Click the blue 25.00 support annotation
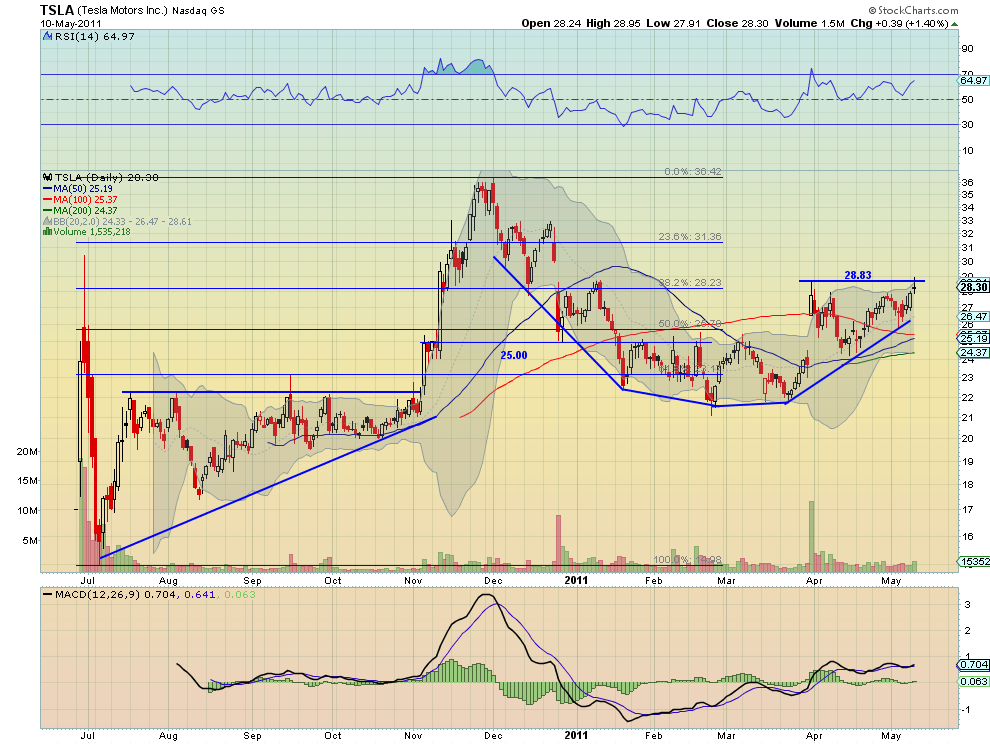 (513, 355)
